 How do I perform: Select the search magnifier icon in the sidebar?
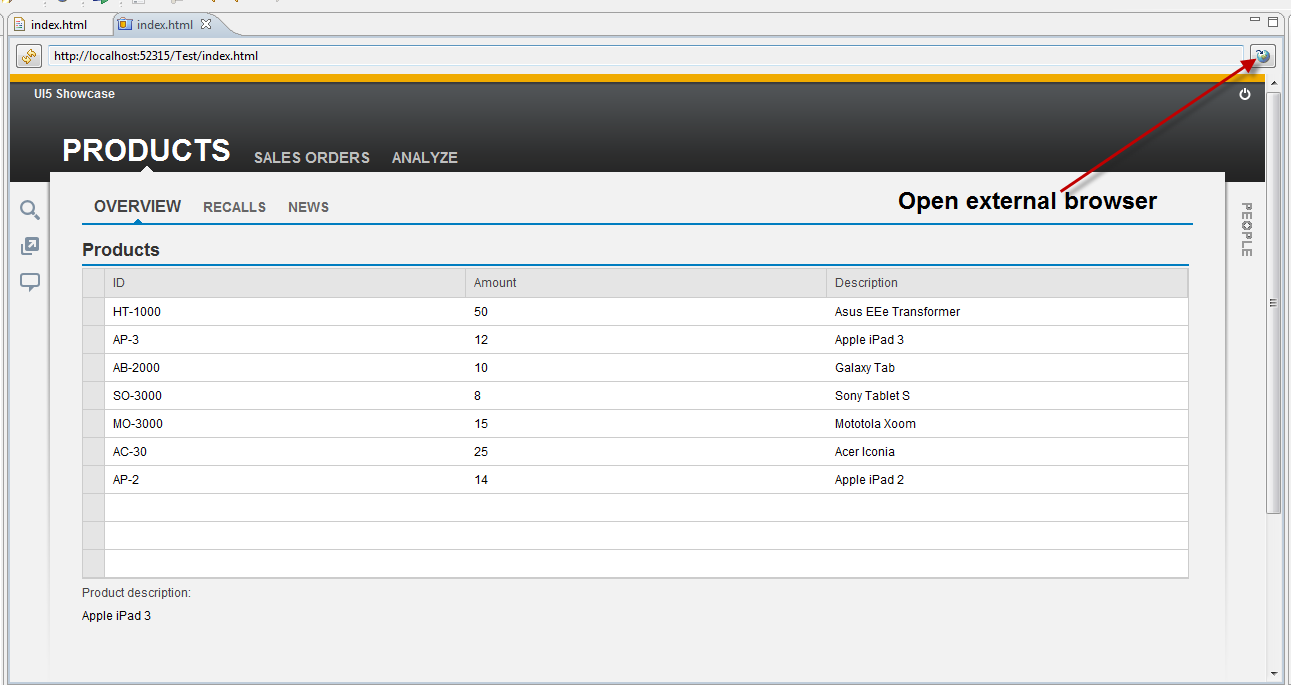pos(29,209)
